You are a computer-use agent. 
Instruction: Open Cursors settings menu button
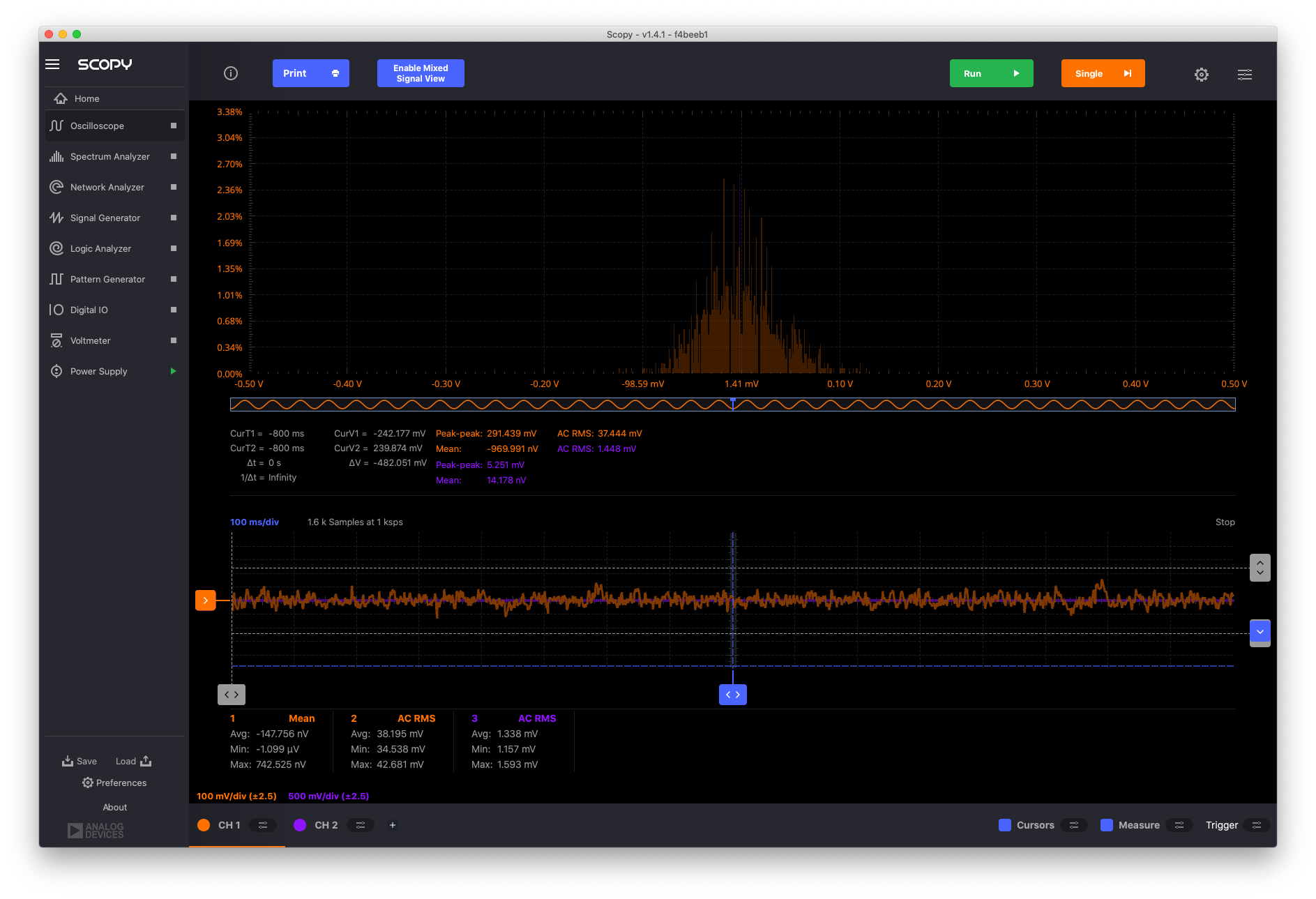click(1074, 825)
